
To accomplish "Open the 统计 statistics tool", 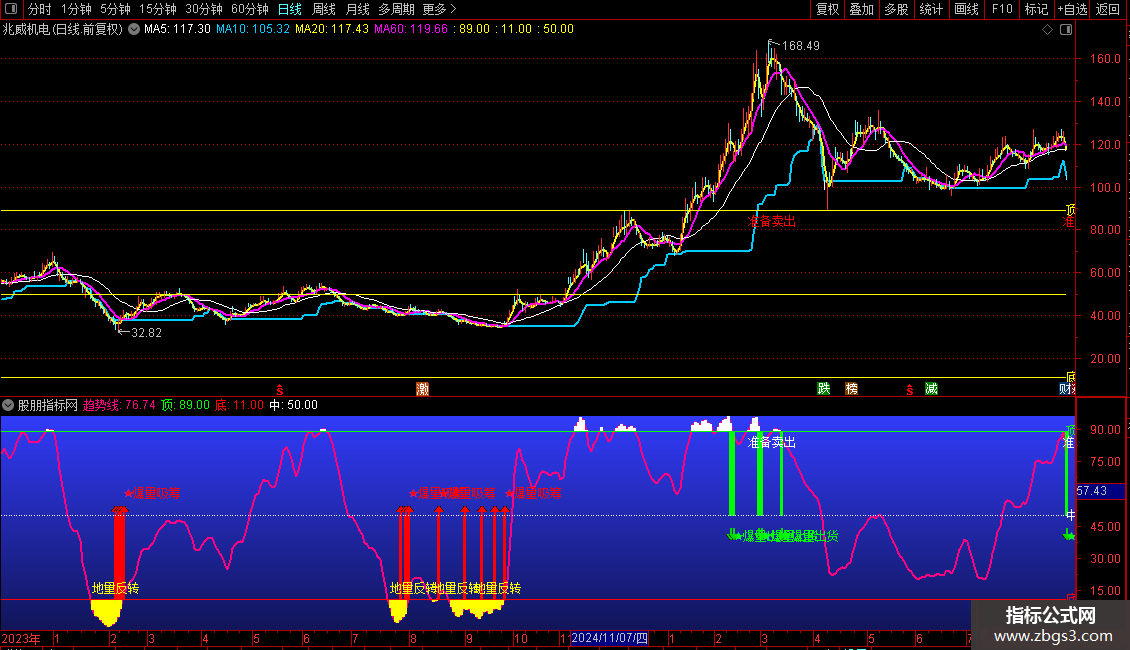I will click(x=931, y=9).
